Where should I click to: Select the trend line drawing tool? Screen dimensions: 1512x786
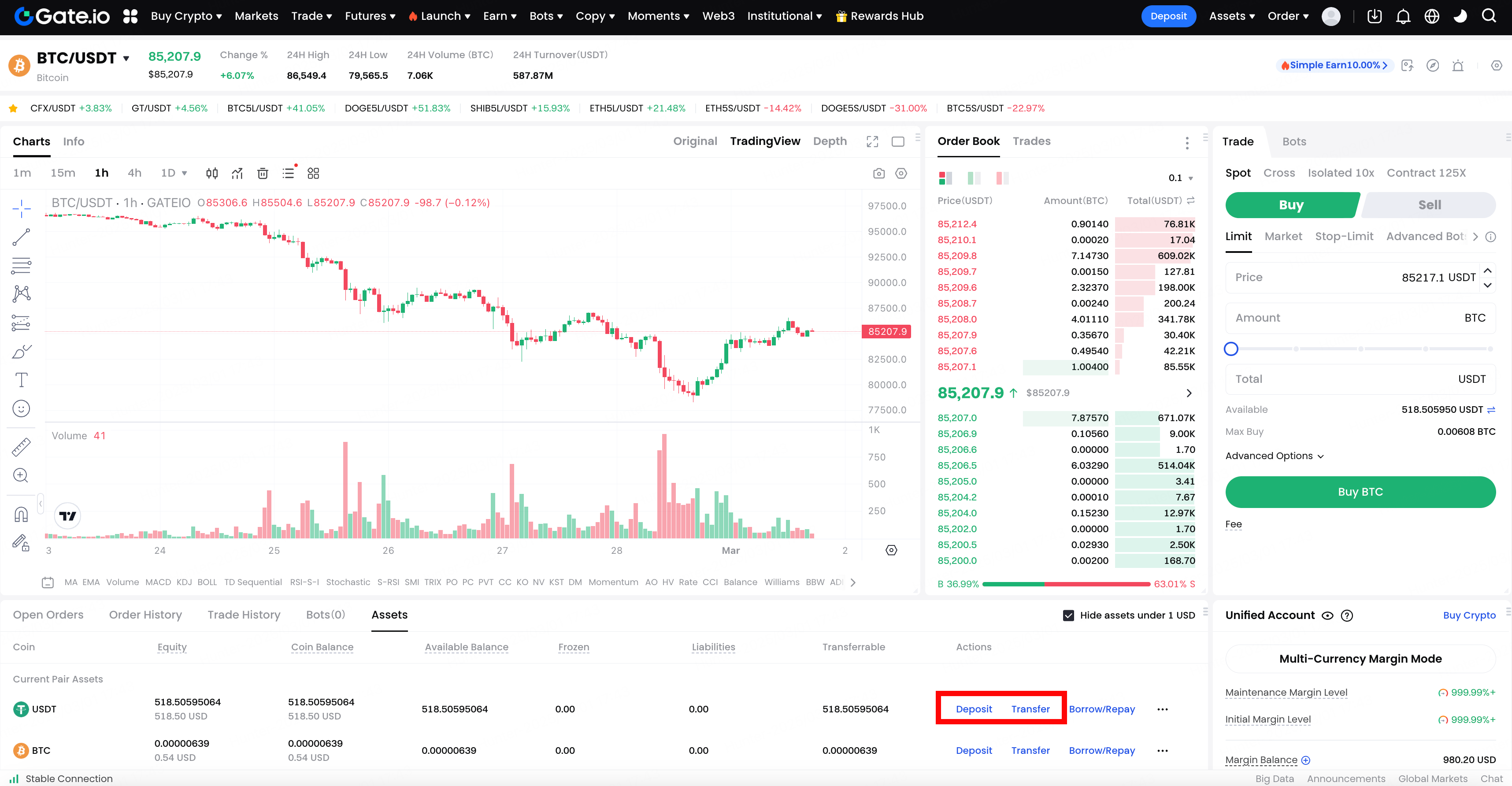[x=21, y=237]
